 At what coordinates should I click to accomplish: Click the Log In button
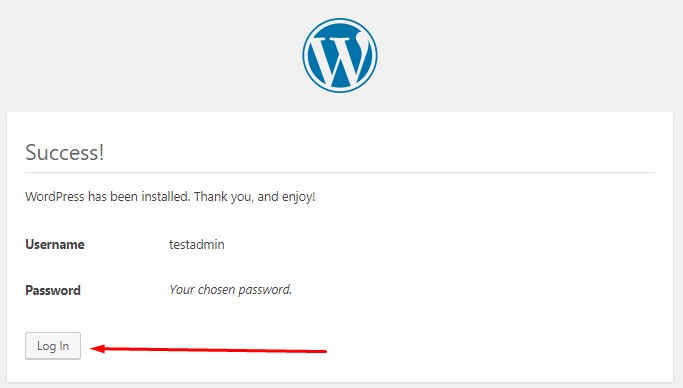click(53, 346)
